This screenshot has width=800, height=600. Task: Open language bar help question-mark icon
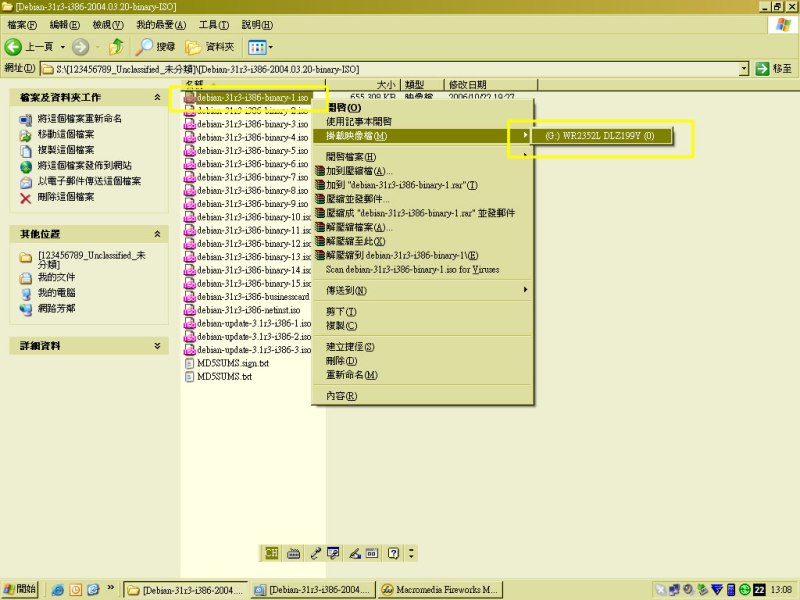(x=393, y=553)
